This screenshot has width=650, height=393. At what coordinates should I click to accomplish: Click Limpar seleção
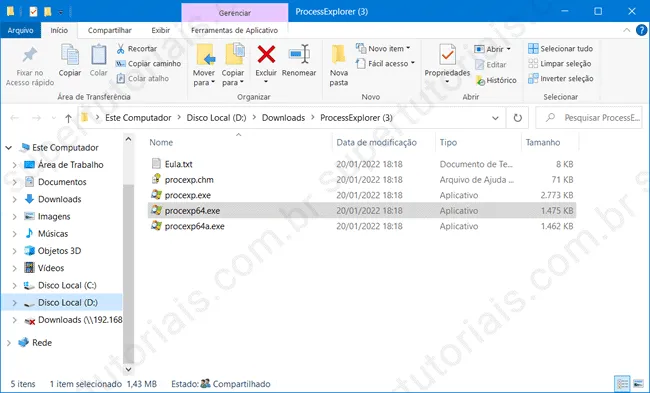pyautogui.click(x=560, y=63)
